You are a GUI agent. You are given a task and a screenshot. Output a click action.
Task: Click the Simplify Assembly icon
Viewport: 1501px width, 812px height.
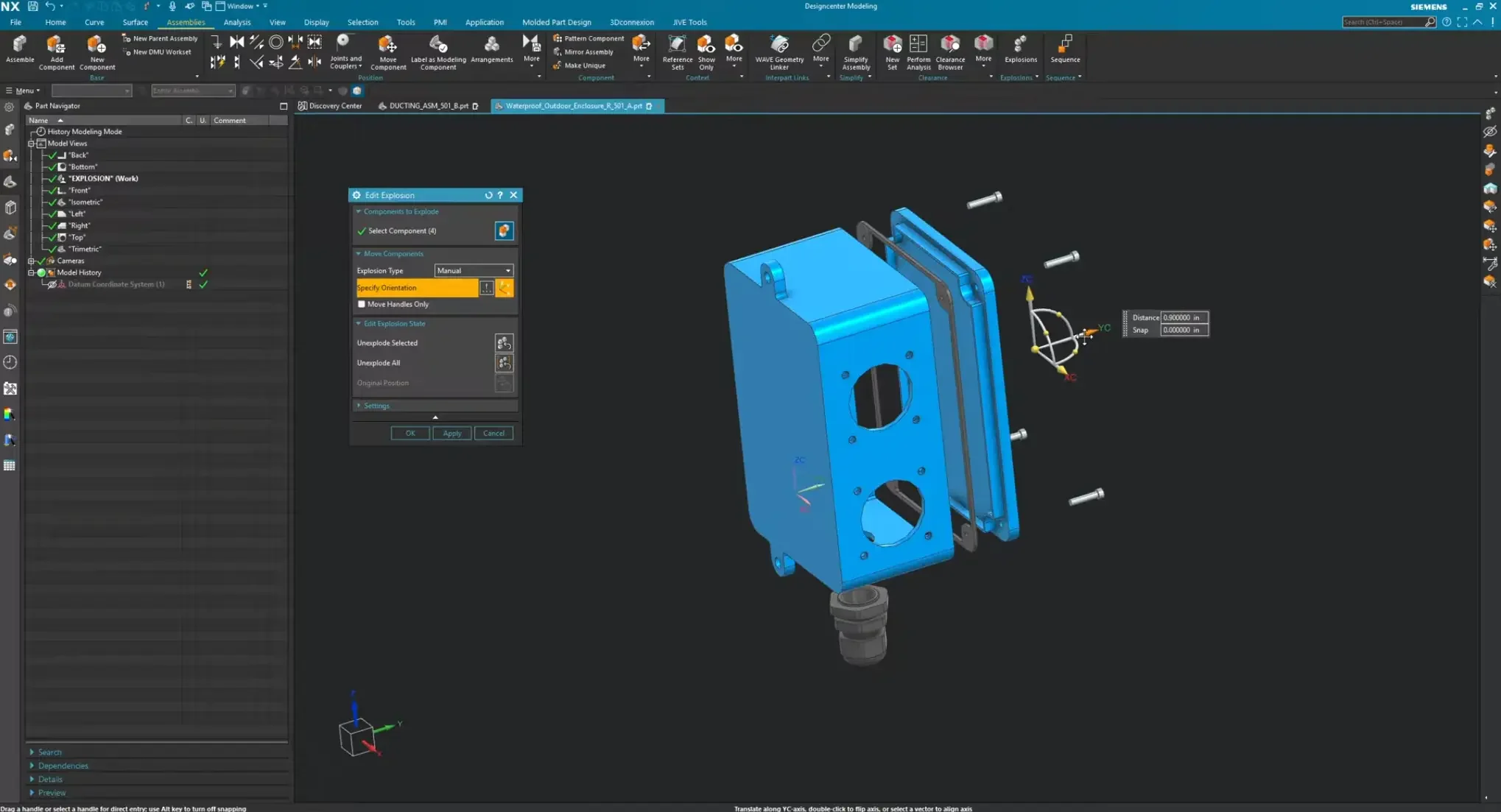coord(856,52)
